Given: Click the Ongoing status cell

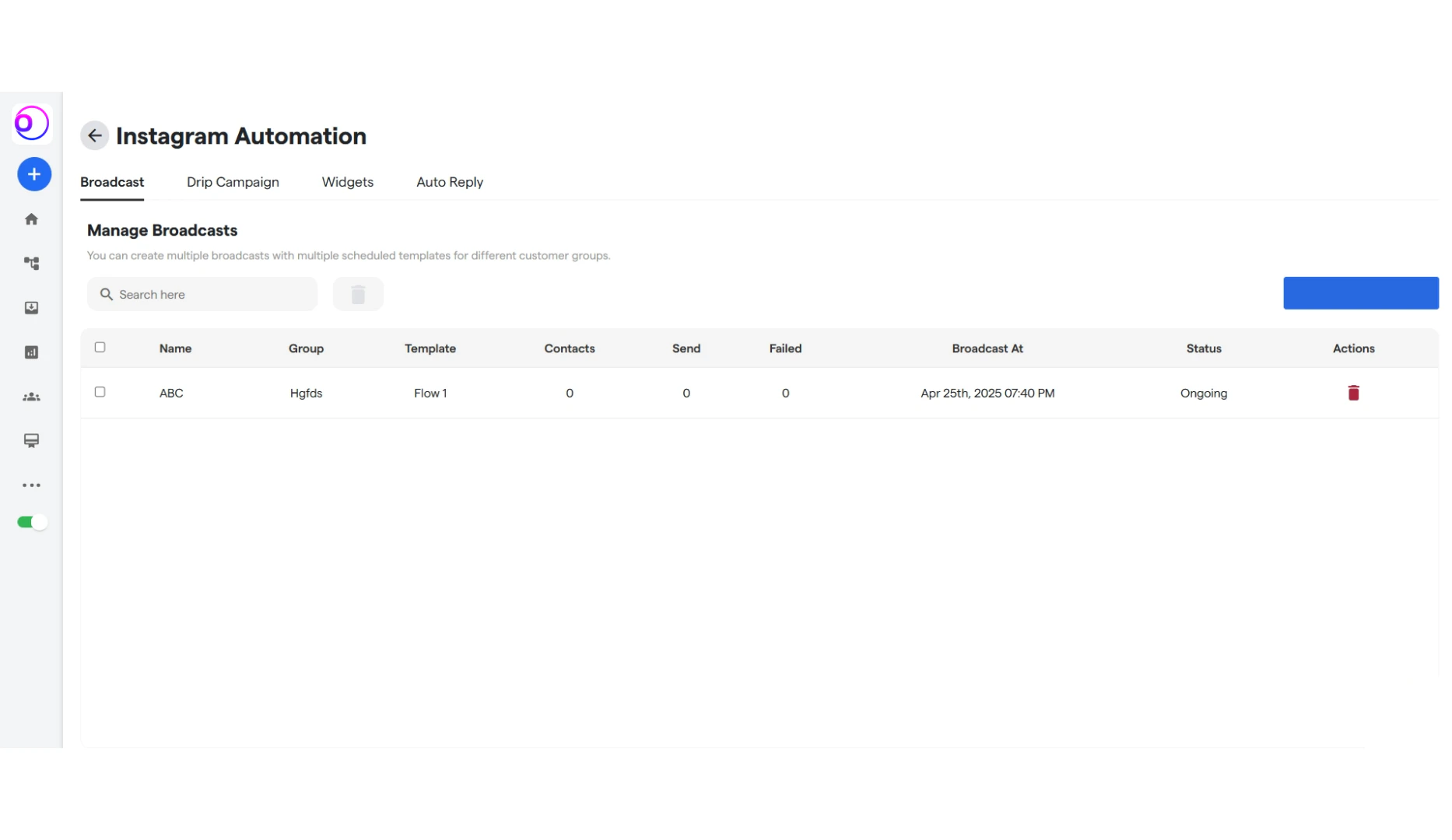Looking at the screenshot, I should tap(1204, 394).
